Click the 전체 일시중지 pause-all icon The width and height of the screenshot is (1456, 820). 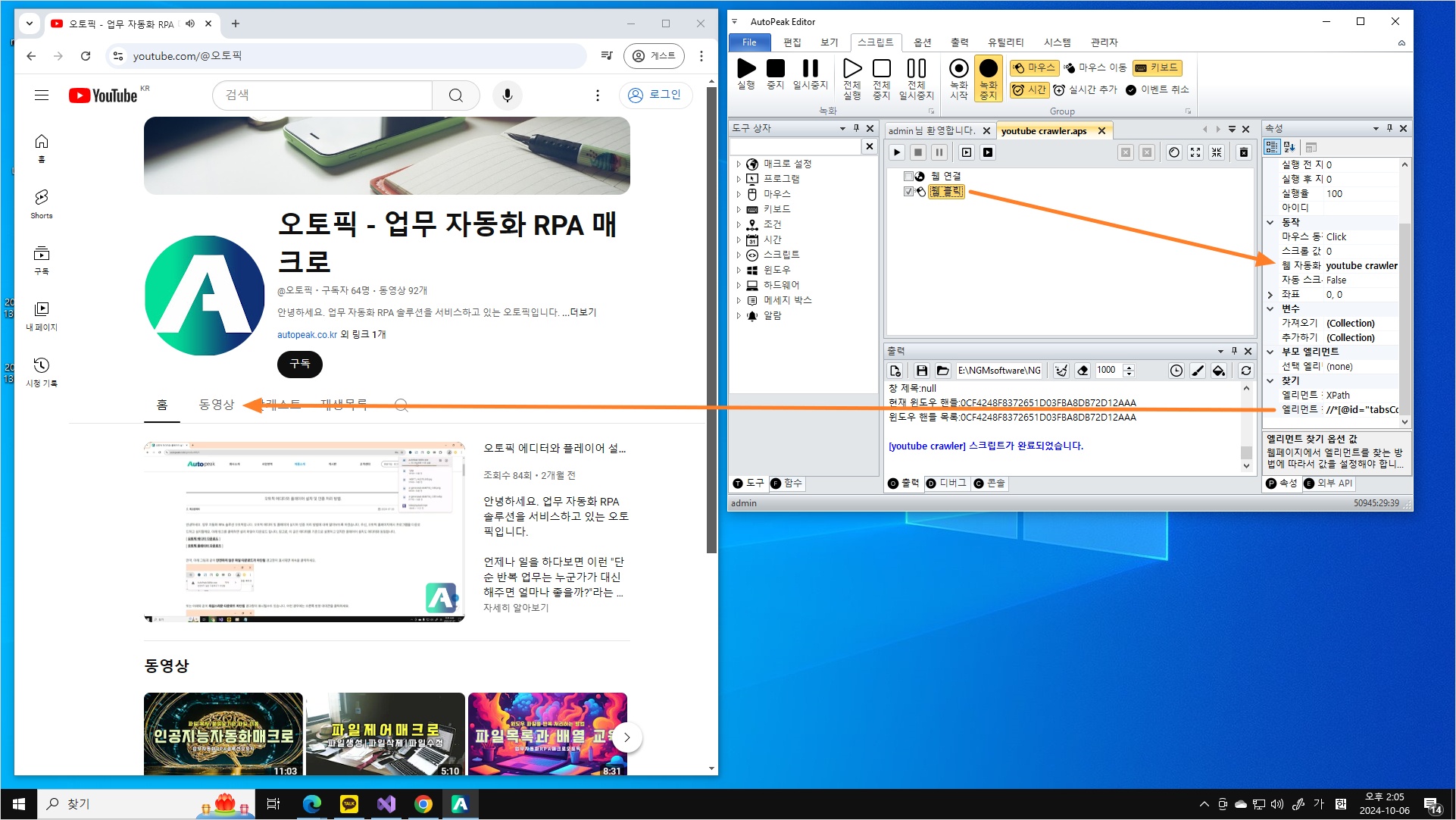916,69
